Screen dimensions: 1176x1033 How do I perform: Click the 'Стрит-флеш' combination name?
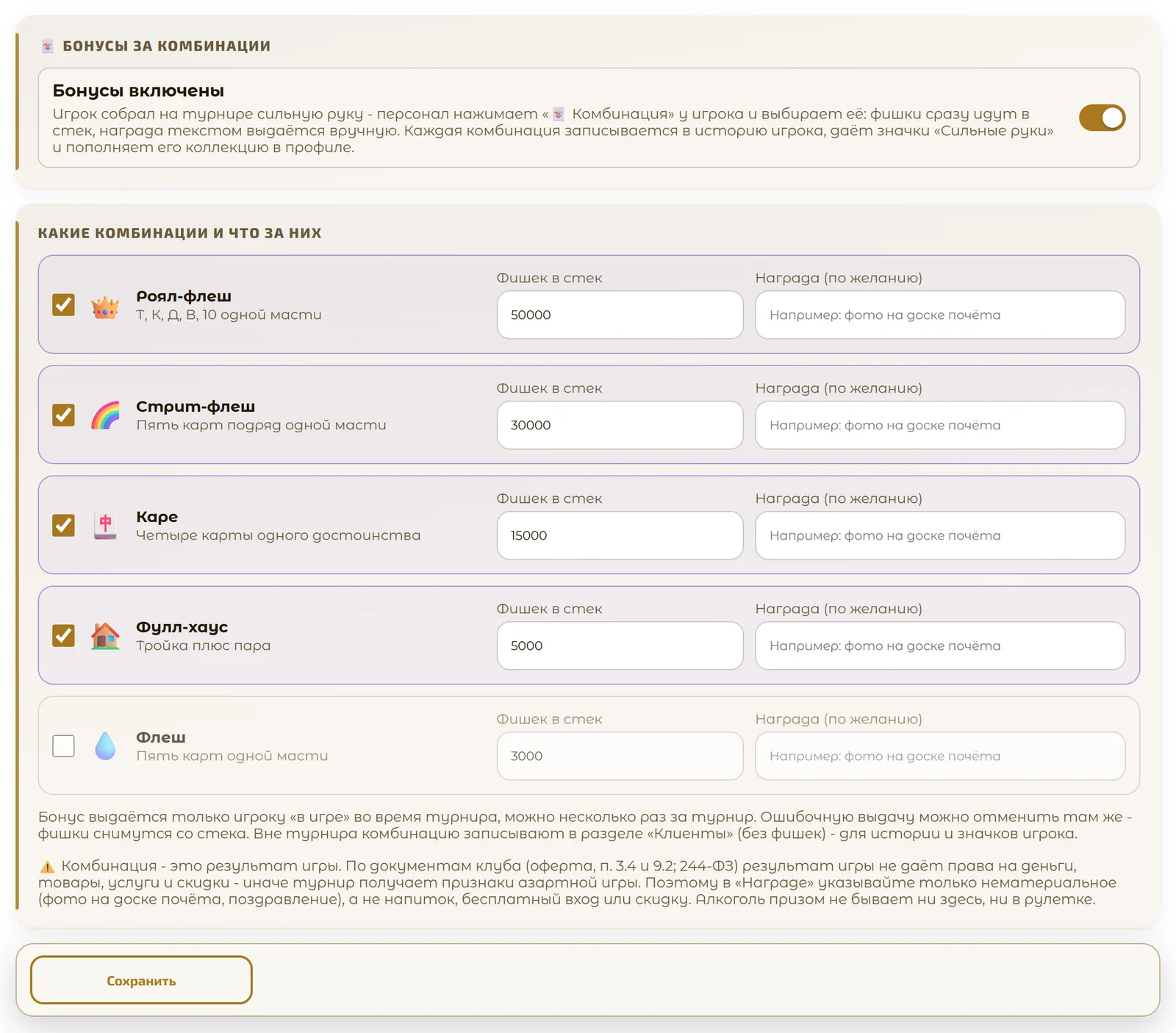pyautogui.click(x=196, y=407)
